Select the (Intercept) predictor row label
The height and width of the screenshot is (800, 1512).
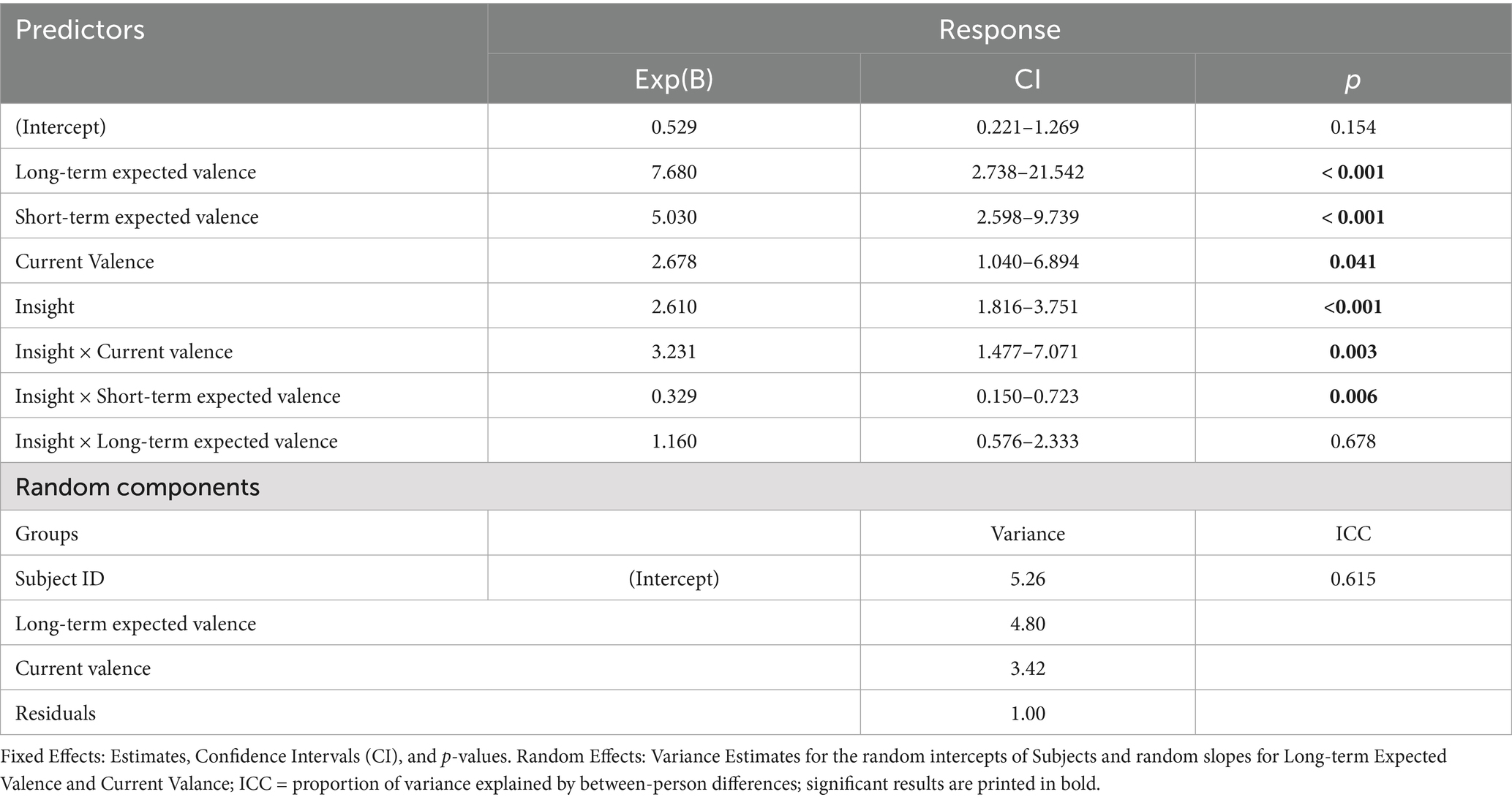pos(61,127)
